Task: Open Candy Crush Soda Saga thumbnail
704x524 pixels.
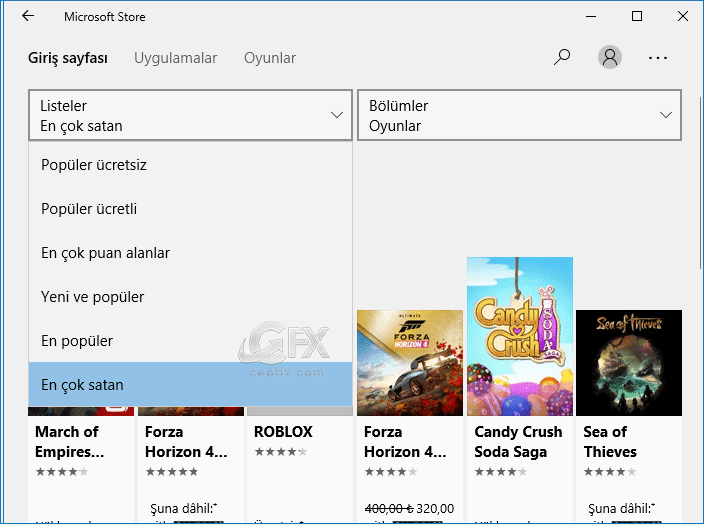Action: pyautogui.click(x=520, y=336)
